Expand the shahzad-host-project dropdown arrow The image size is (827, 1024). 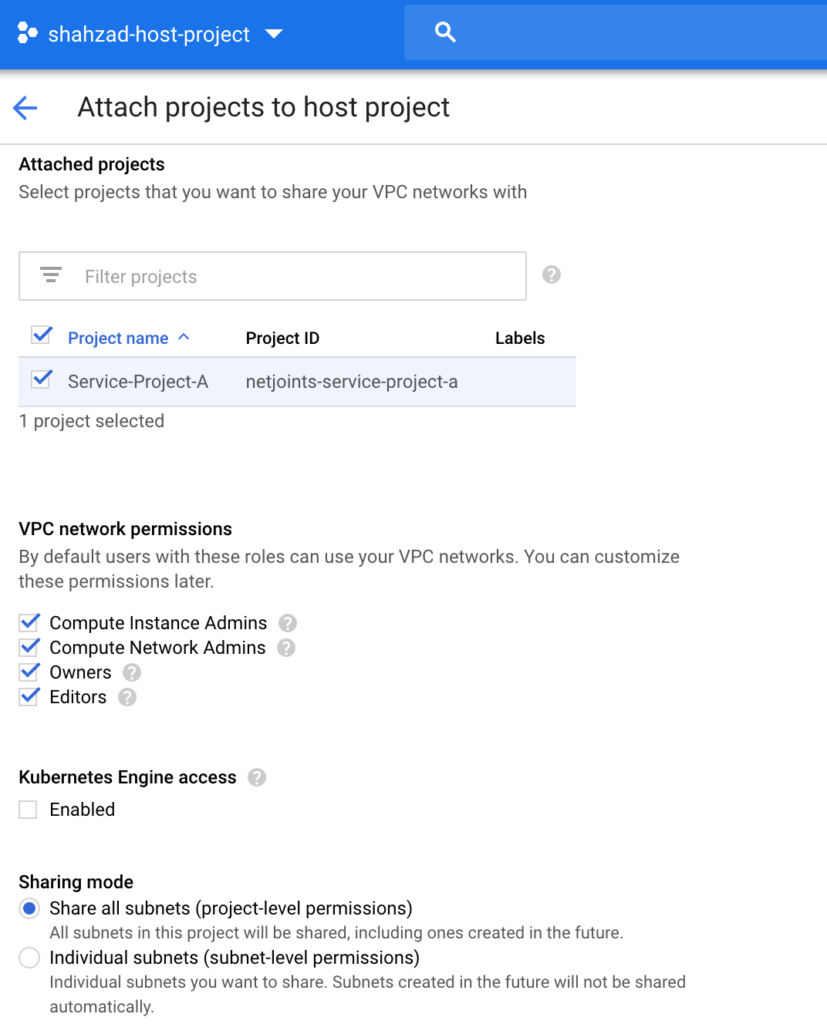click(x=274, y=34)
